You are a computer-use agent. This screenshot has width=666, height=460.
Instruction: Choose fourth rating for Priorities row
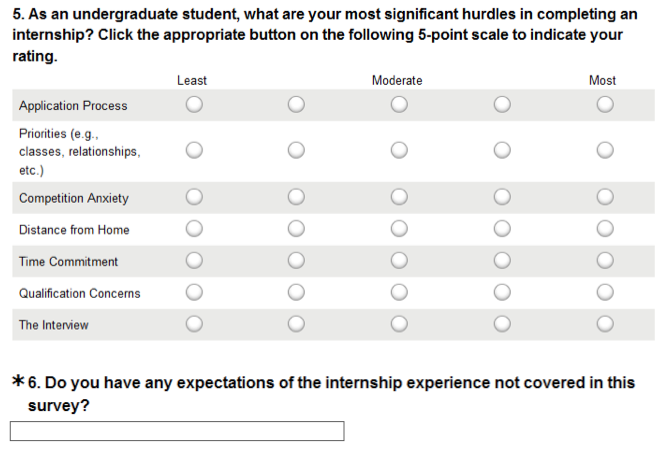[x=502, y=150]
